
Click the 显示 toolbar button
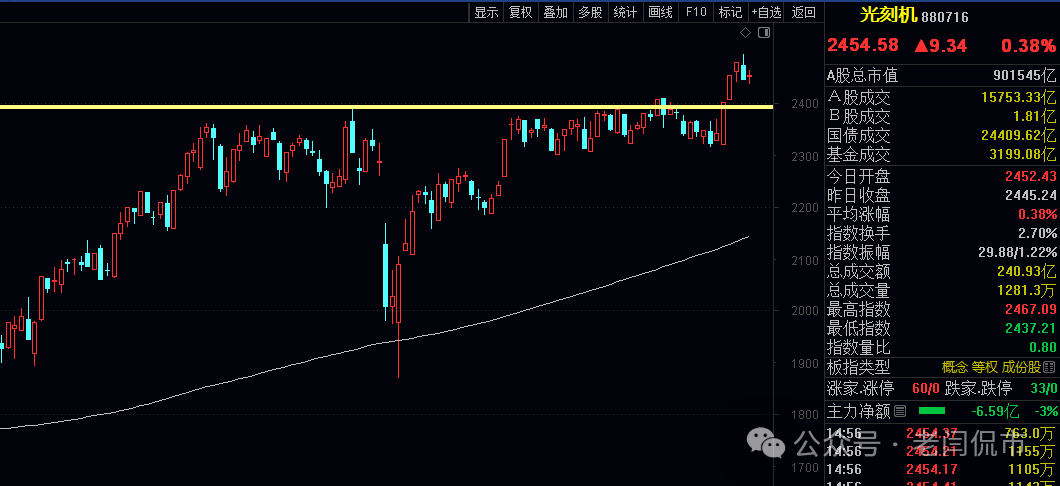tap(486, 12)
